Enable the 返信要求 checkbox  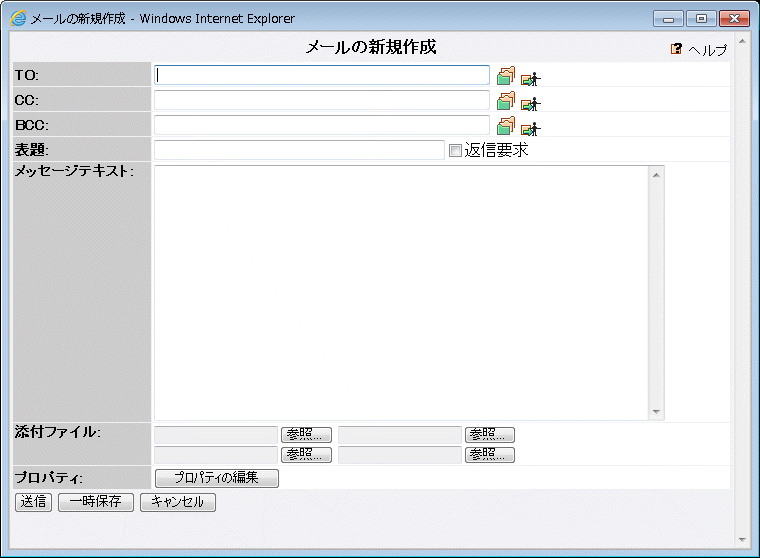point(455,150)
